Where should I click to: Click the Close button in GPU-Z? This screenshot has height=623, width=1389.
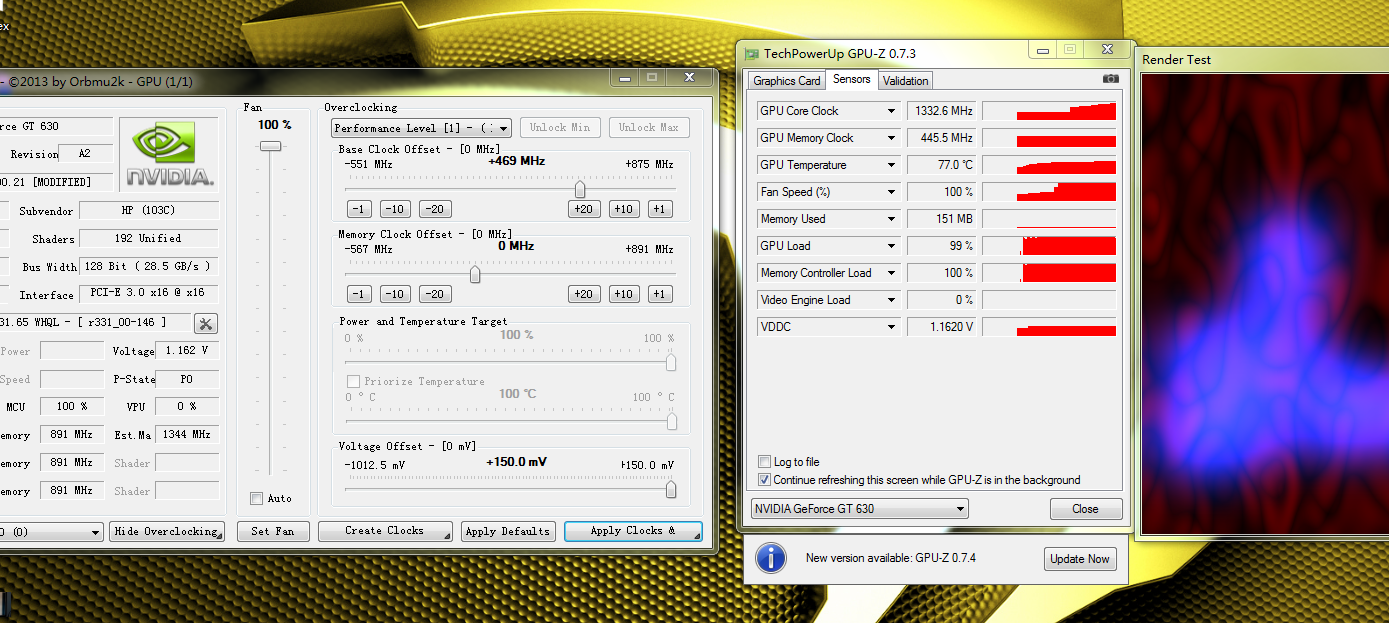pos(1086,509)
